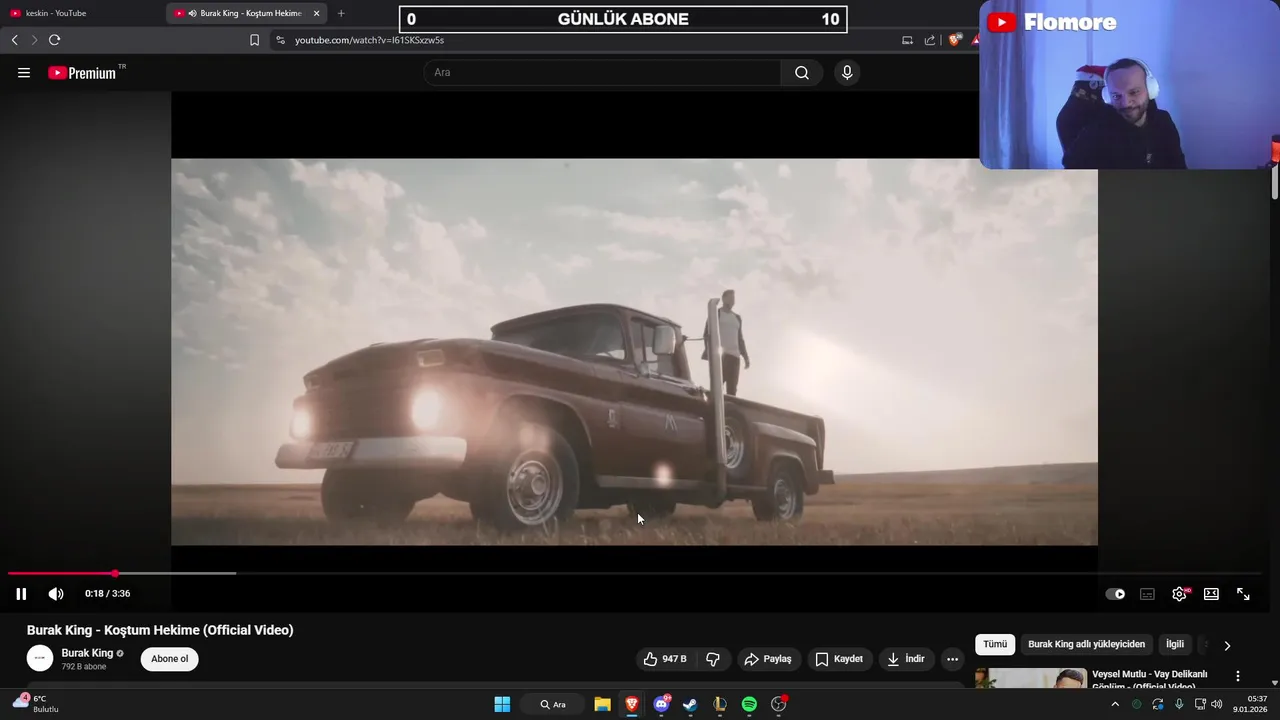Select the İlgili filter chip
The image size is (1280, 720).
pyautogui.click(x=1175, y=645)
